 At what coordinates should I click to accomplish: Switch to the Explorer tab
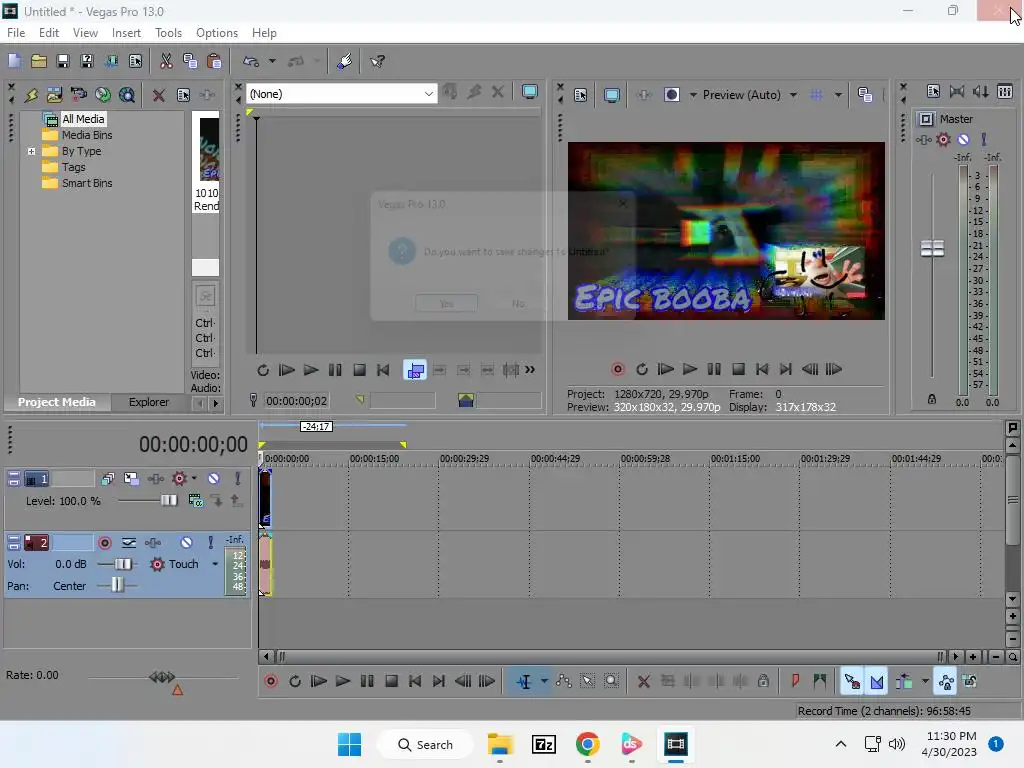[x=149, y=402]
